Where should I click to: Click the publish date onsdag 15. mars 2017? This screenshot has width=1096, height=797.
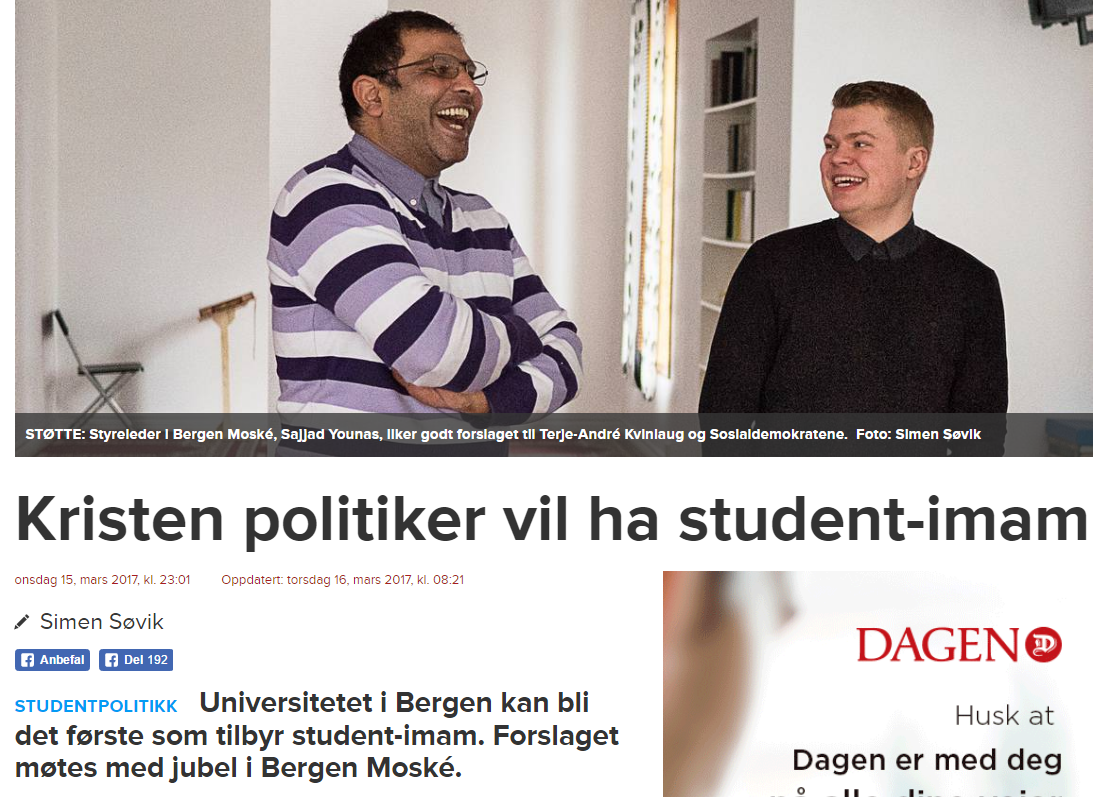[102, 580]
